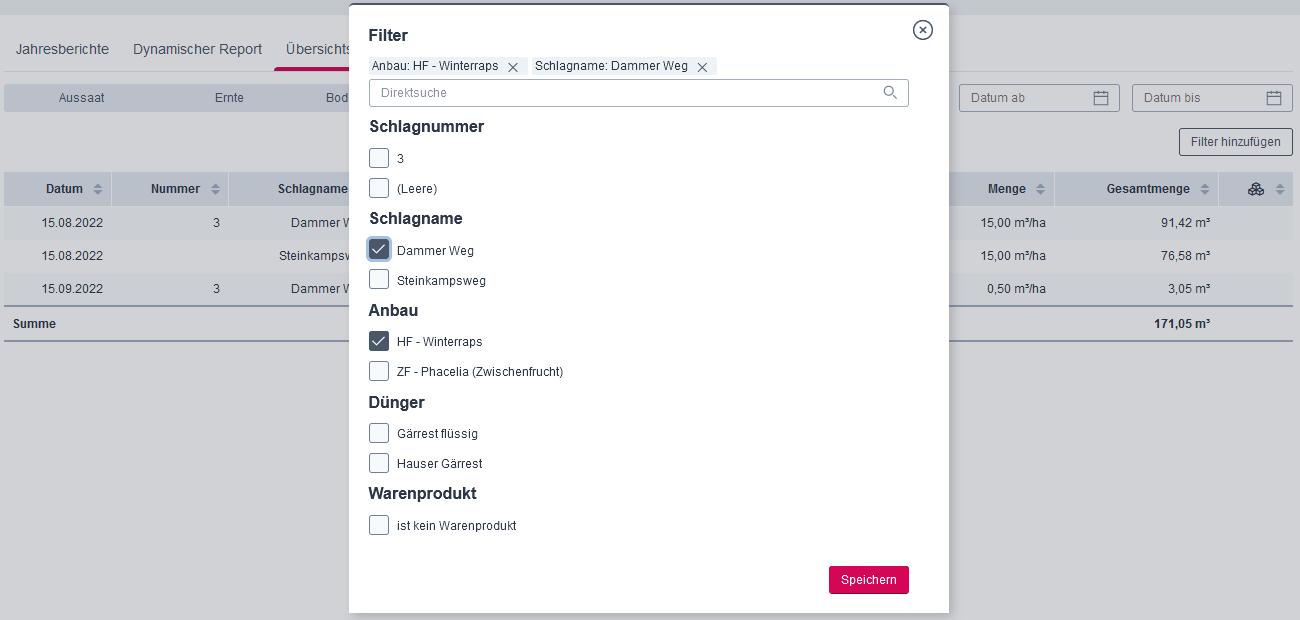Viewport: 1300px width, 620px height.
Task: Sort by the Nummer column arrows
Action: coord(214,189)
